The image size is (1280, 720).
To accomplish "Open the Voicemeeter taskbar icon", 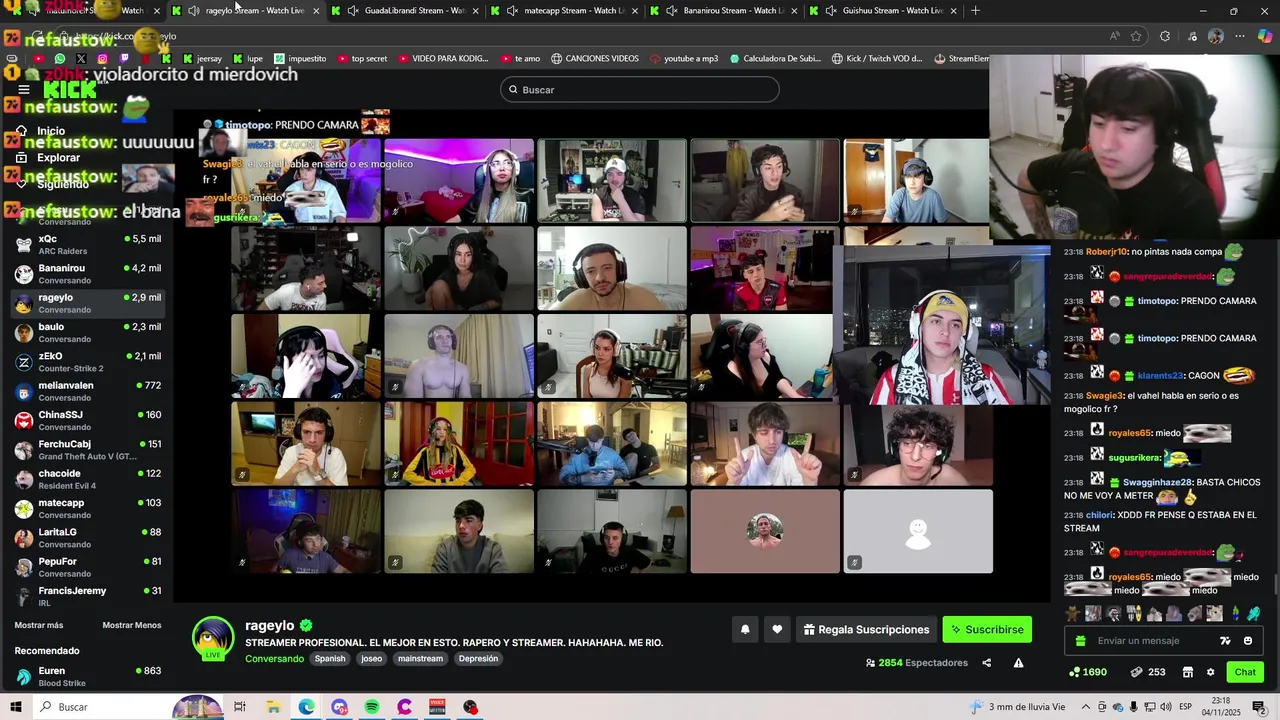I will point(437,707).
